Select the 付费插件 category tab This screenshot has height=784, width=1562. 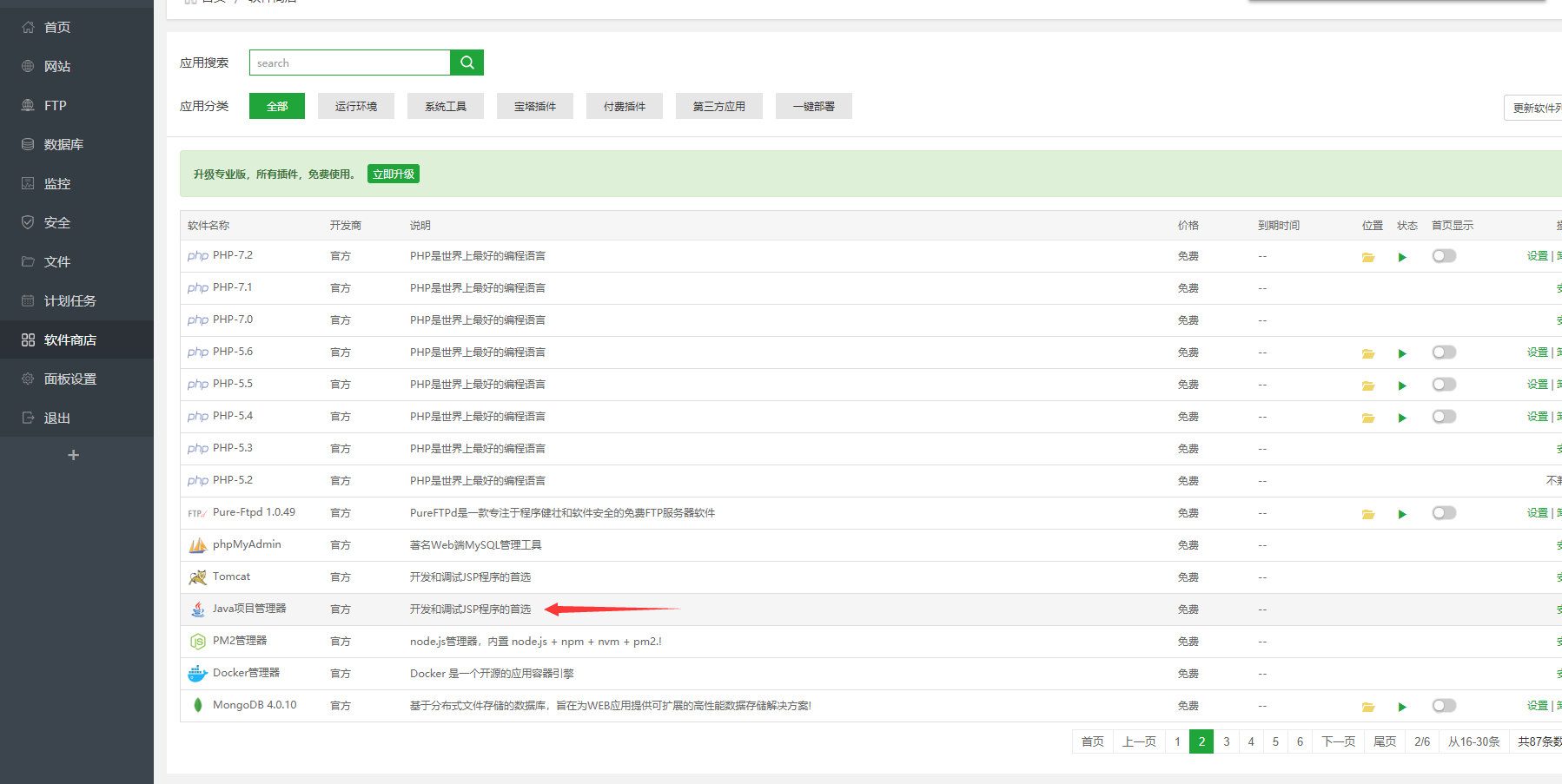click(x=625, y=106)
